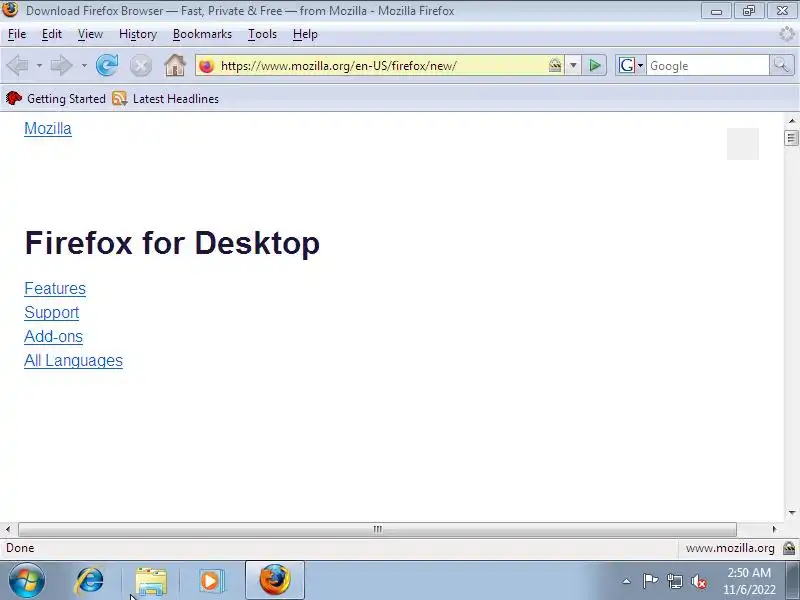
Task: Click the status bar padlock icon
Action: [789, 548]
